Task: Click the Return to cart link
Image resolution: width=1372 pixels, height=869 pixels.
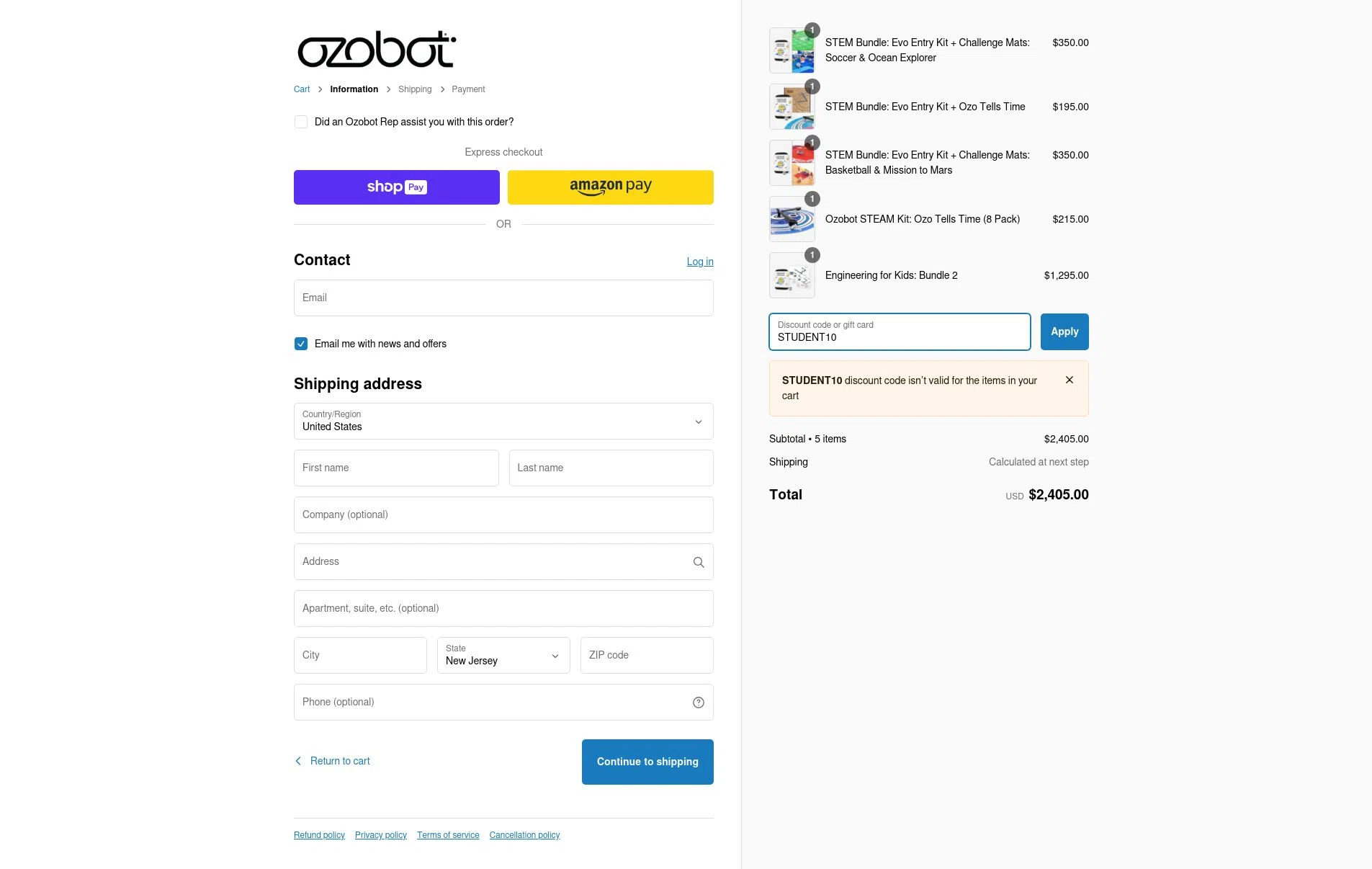Action: pyautogui.click(x=339, y=761)
